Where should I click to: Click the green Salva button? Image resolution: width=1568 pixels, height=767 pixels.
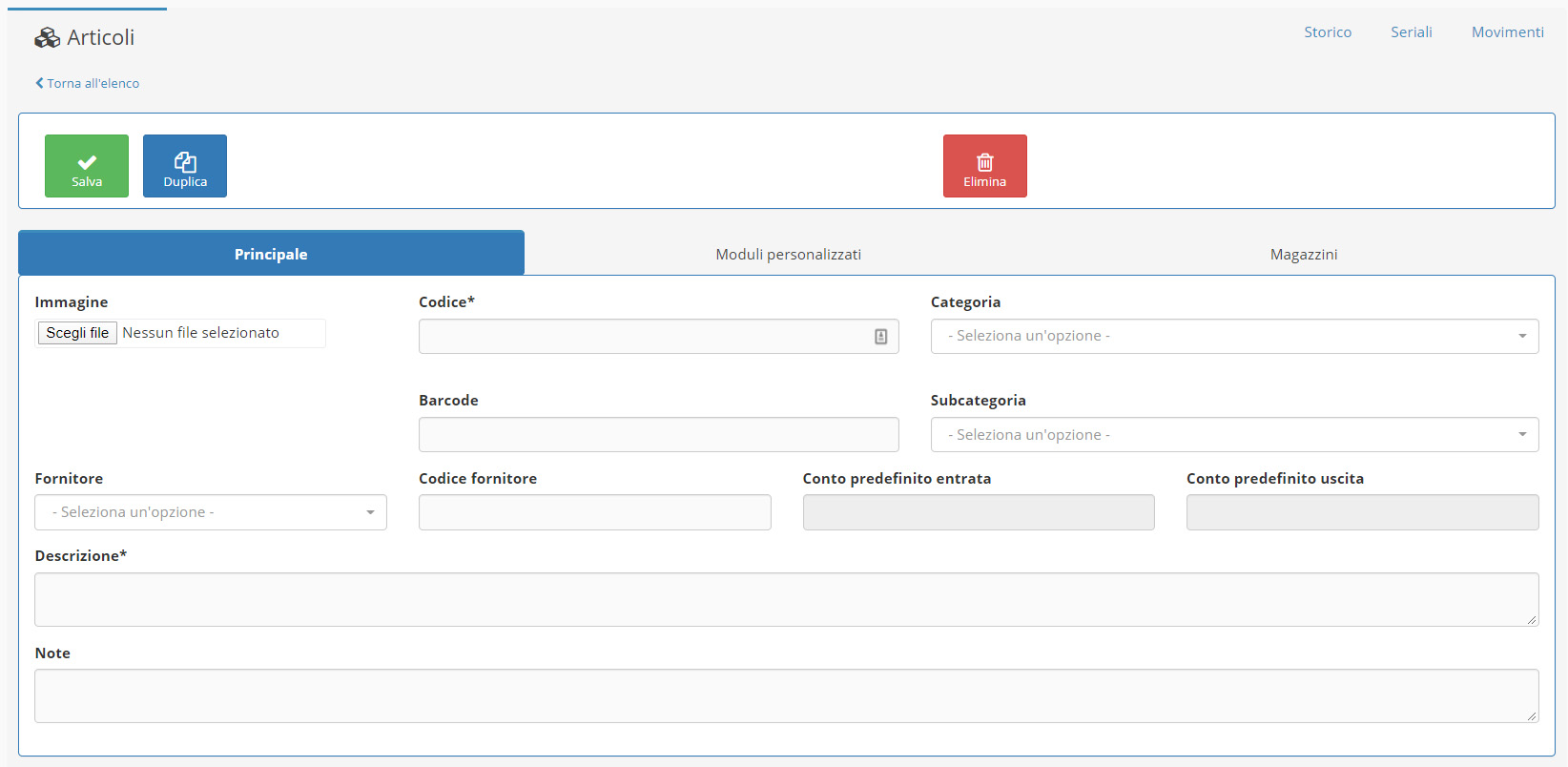point(87,166)
